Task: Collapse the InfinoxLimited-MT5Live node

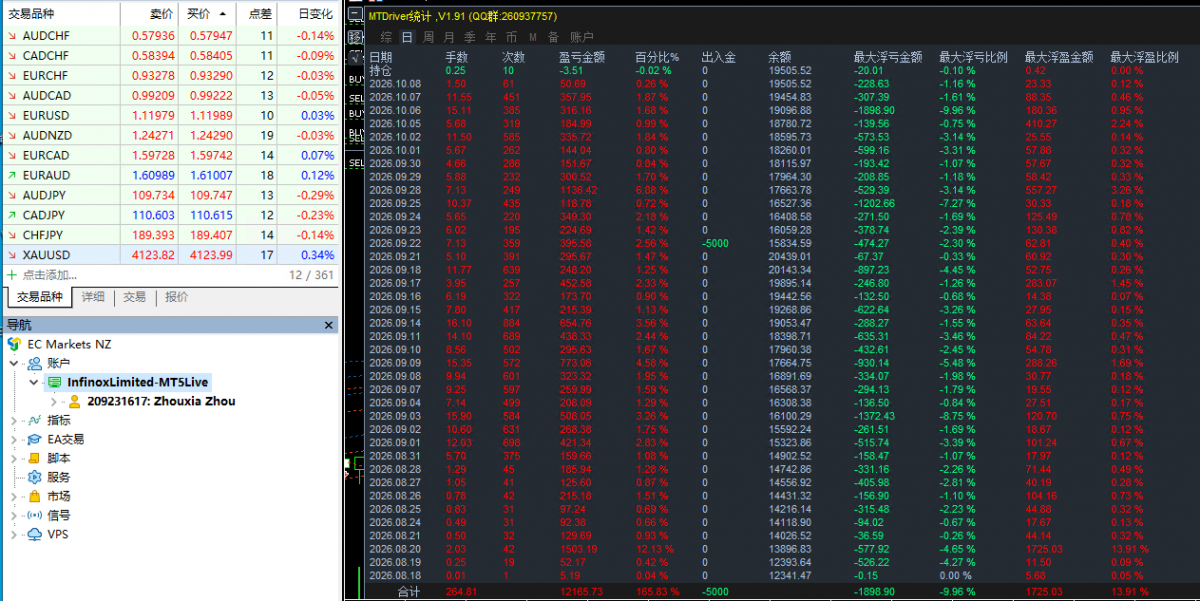Action: 35,382
